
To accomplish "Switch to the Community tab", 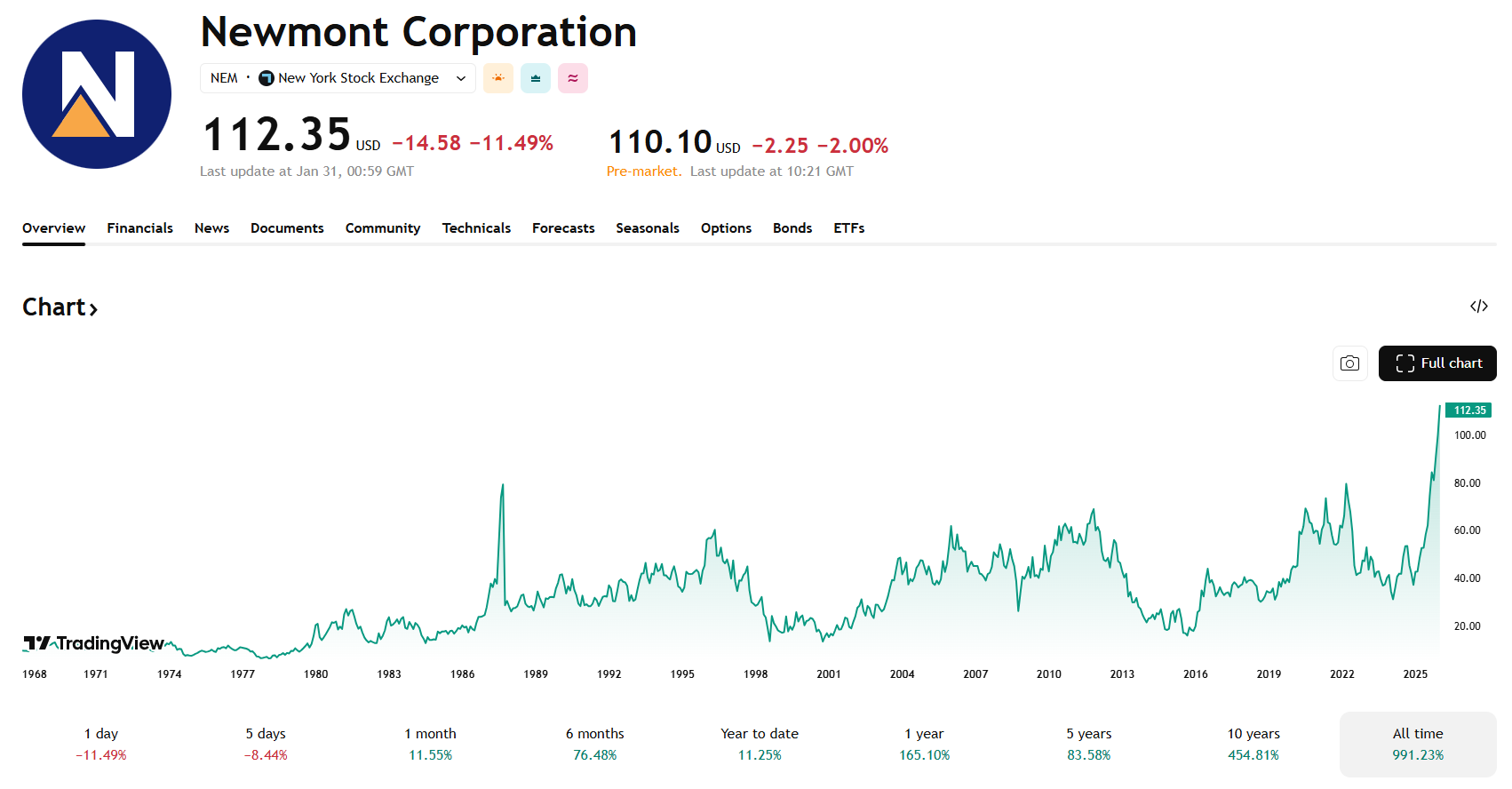I will click(x=383, y=228).
